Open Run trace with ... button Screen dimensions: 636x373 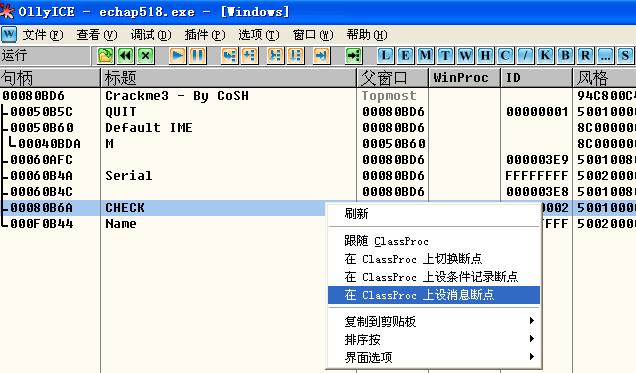[x=605, y=56]
